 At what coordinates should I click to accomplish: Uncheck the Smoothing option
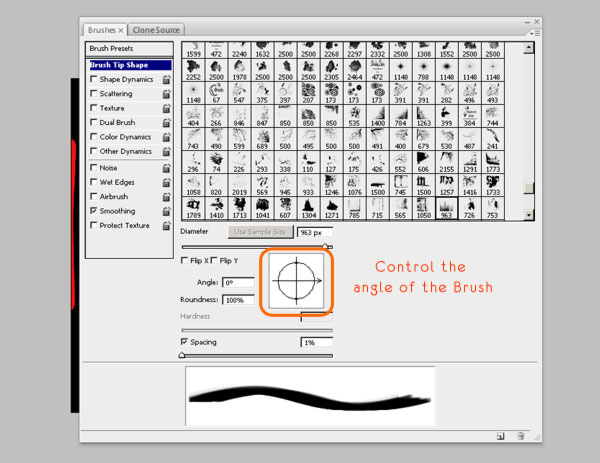94,211
